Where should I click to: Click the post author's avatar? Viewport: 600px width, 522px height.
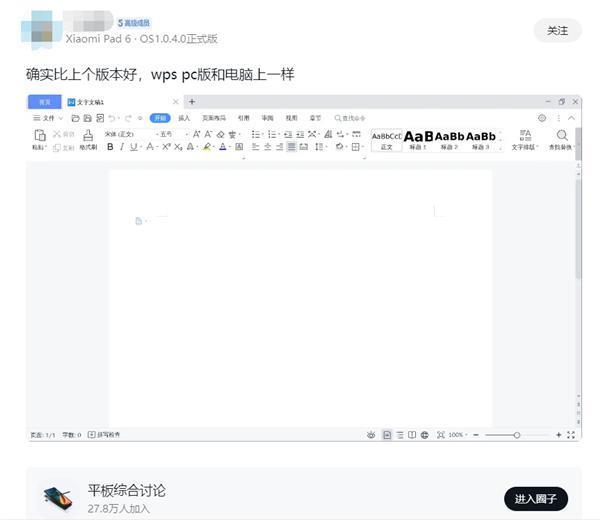coord(42,30)
